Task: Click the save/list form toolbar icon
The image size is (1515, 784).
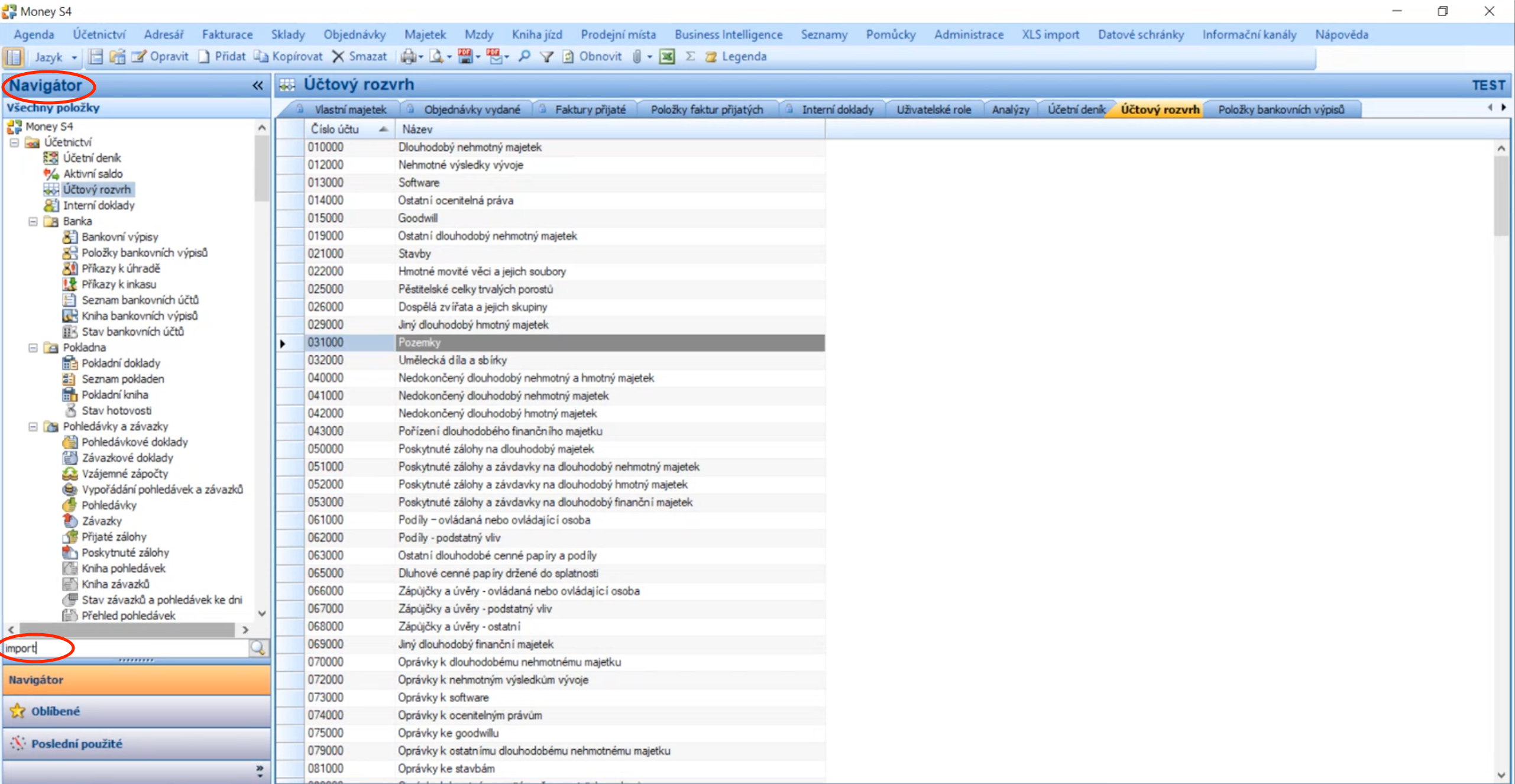Action: (x=96, y=57)
